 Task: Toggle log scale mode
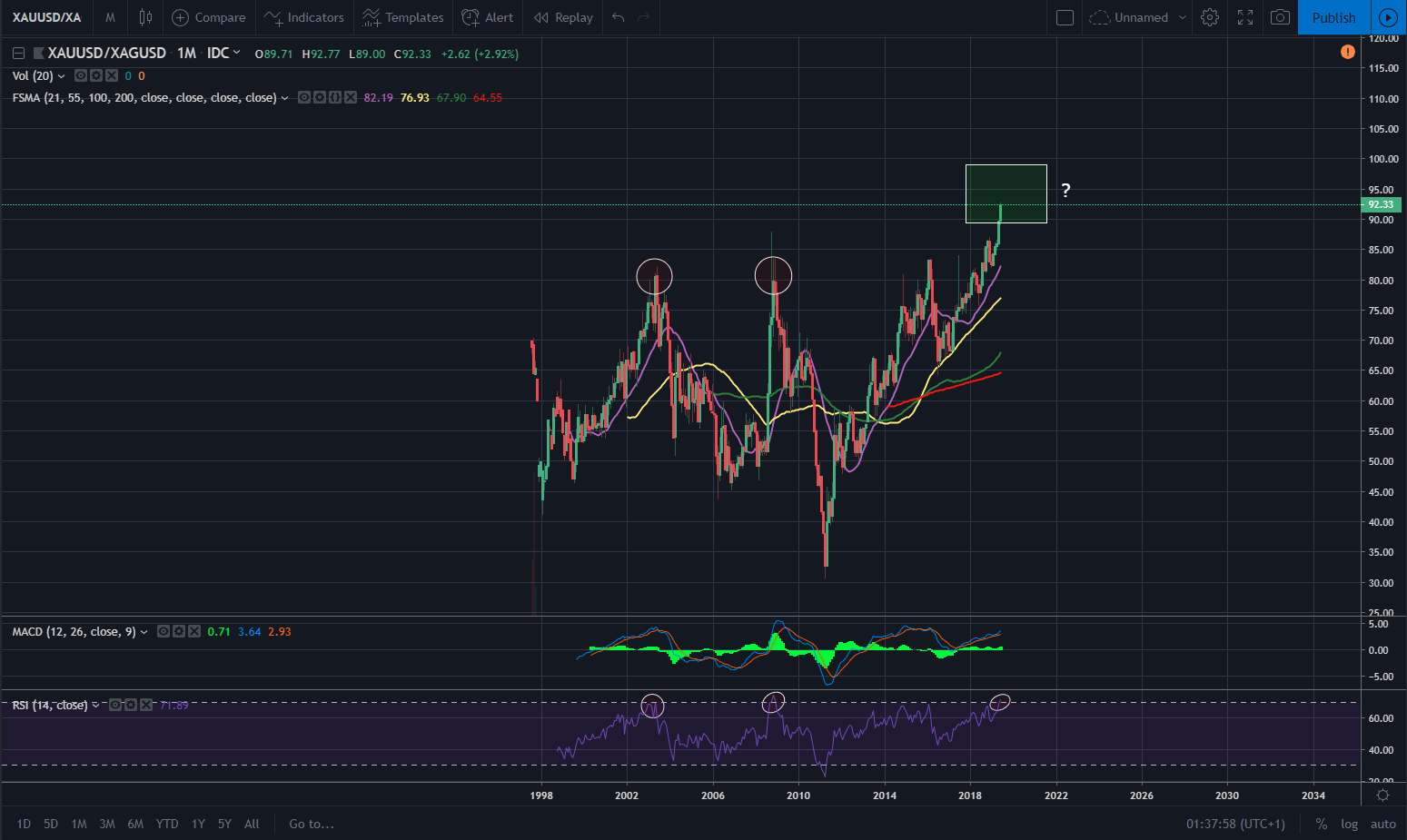coord(1350,824)
